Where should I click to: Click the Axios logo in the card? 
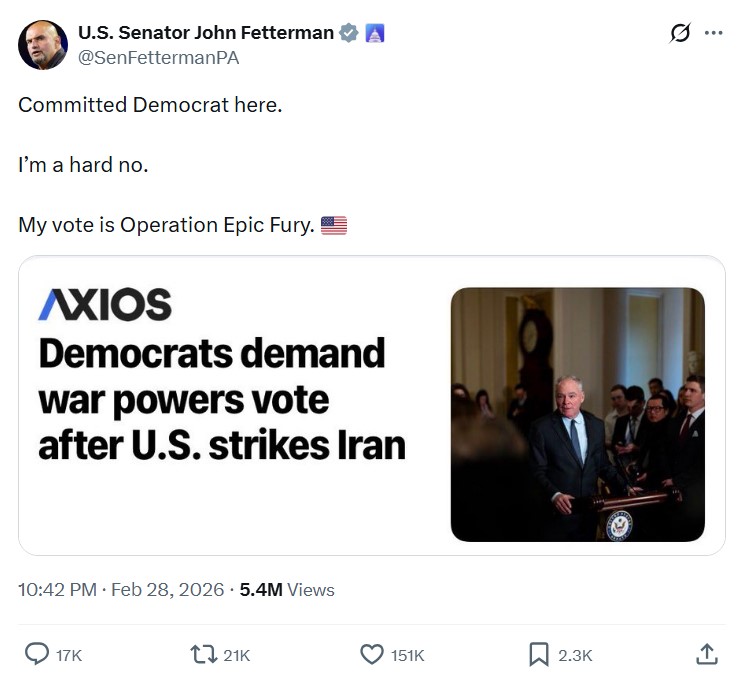[x=105, y=304]
